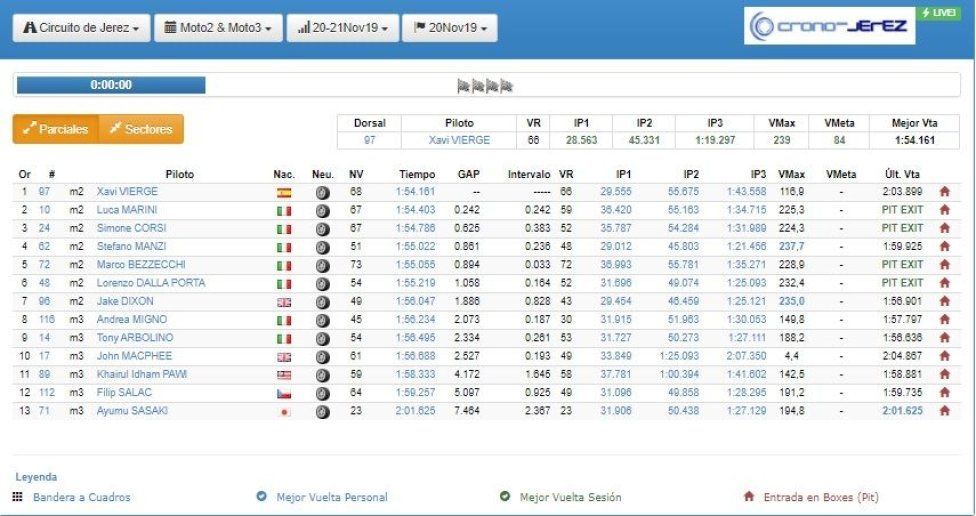The image size is (976, 516).
Task: Click pit house icon in Xavi VIERGE row
Action: pyautogui.click(x=944, y=192)
